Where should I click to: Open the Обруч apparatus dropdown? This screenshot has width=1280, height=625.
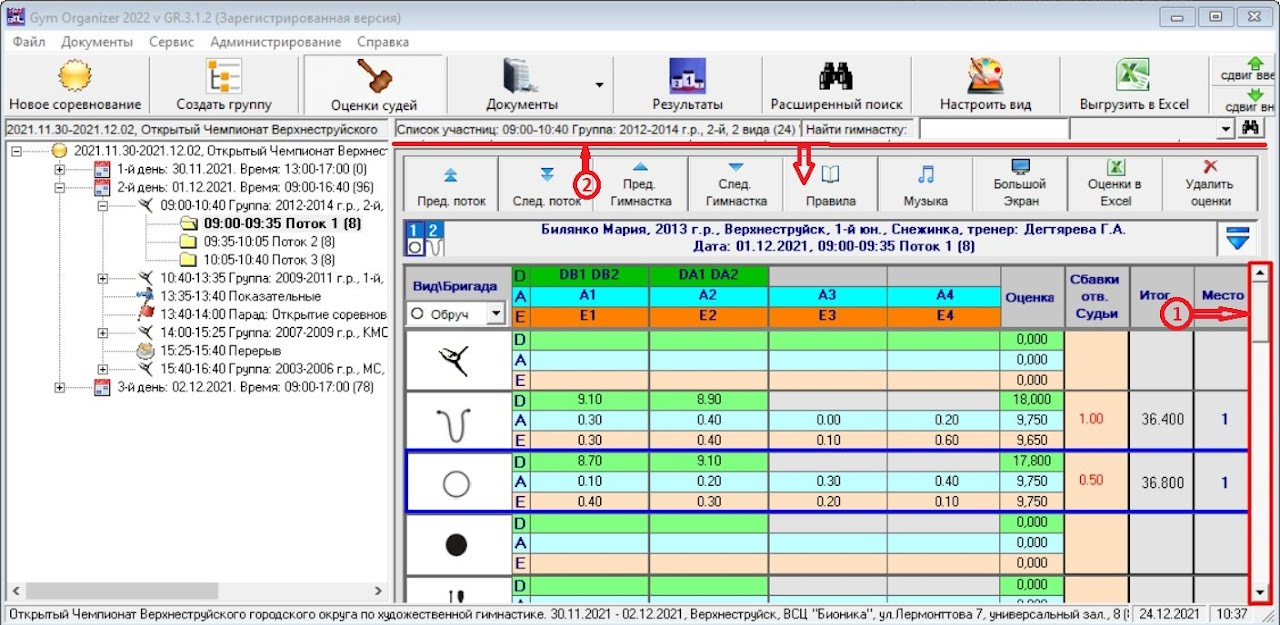[494, 314]
